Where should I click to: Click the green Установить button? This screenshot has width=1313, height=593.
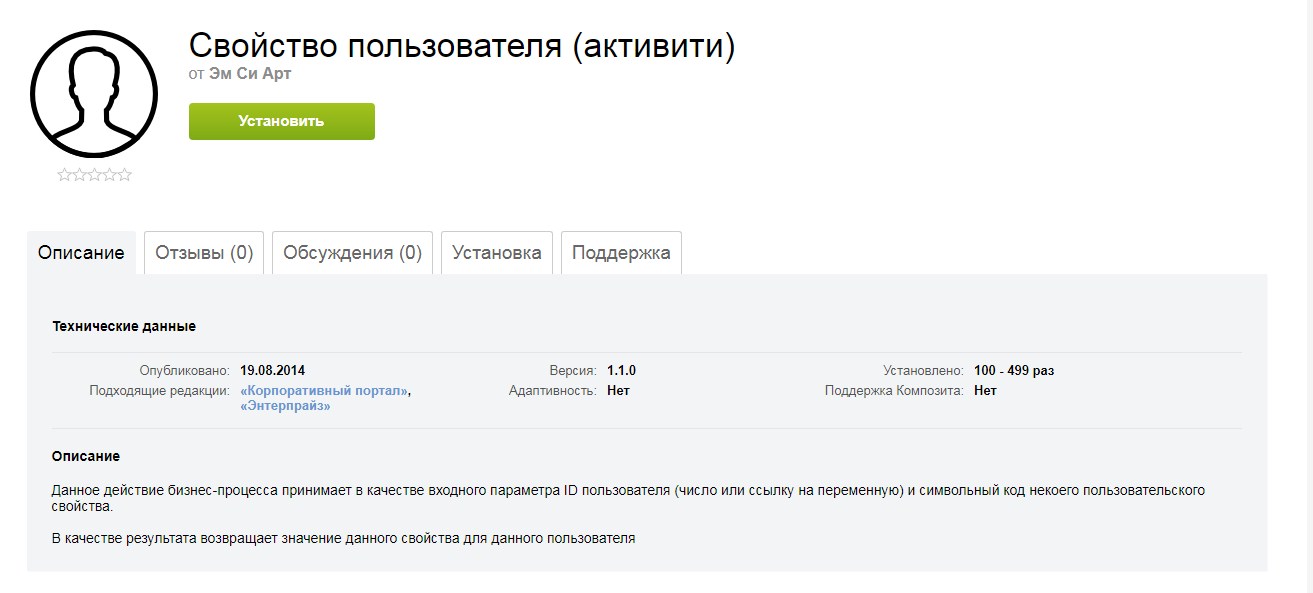click(x=281, y=121)
